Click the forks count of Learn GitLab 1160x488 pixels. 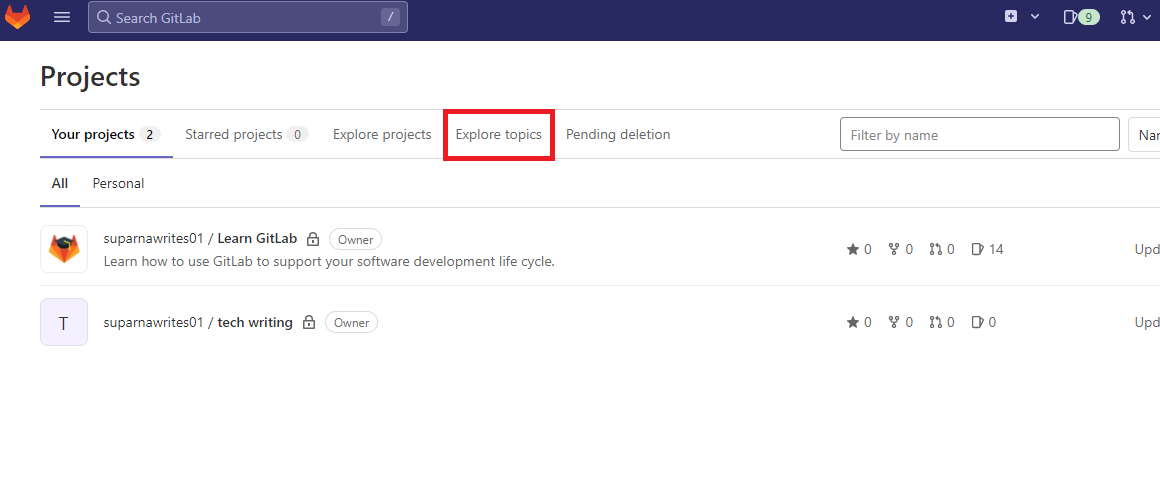click(900, 249)
